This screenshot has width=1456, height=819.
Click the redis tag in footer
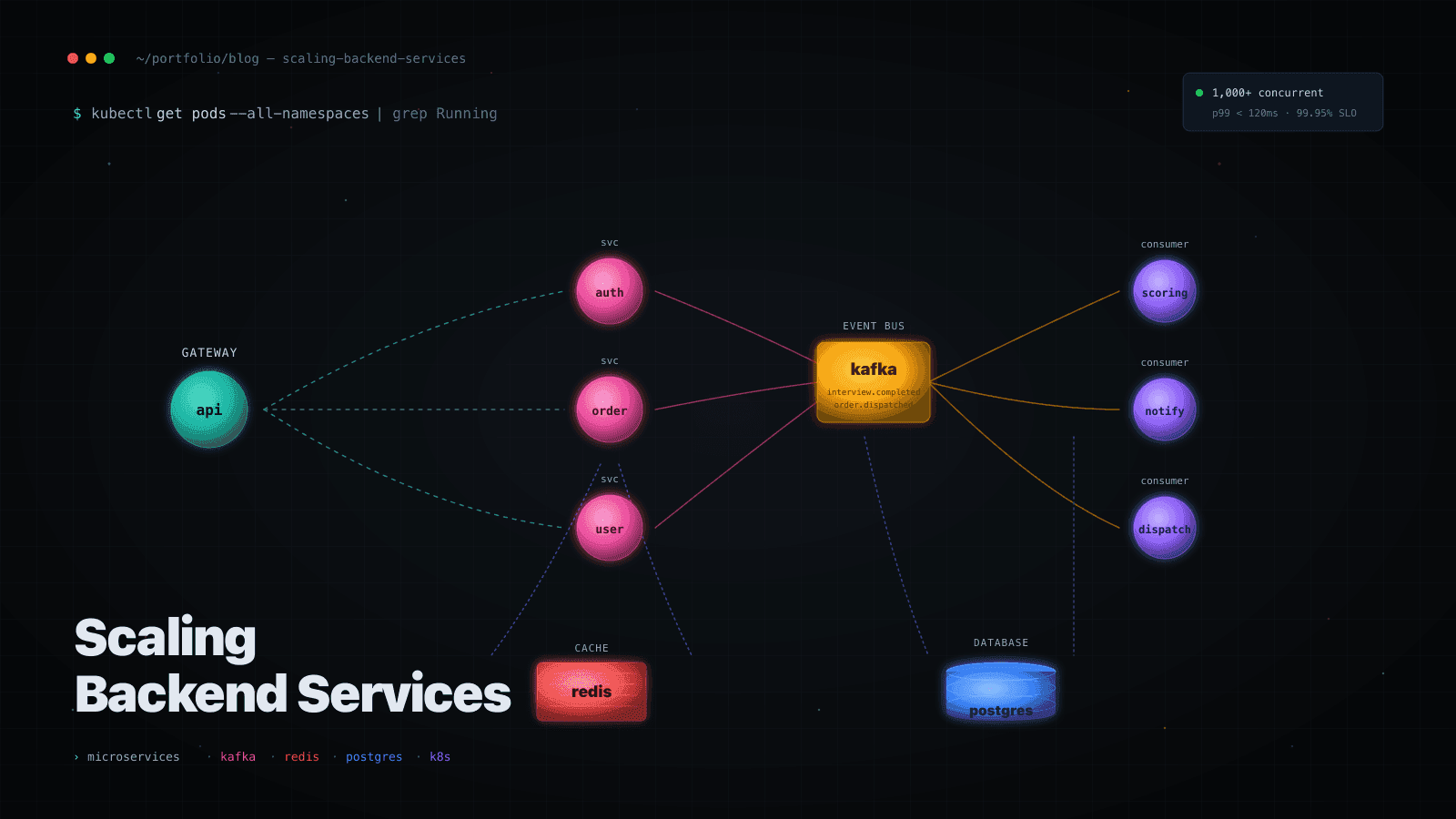301,757
